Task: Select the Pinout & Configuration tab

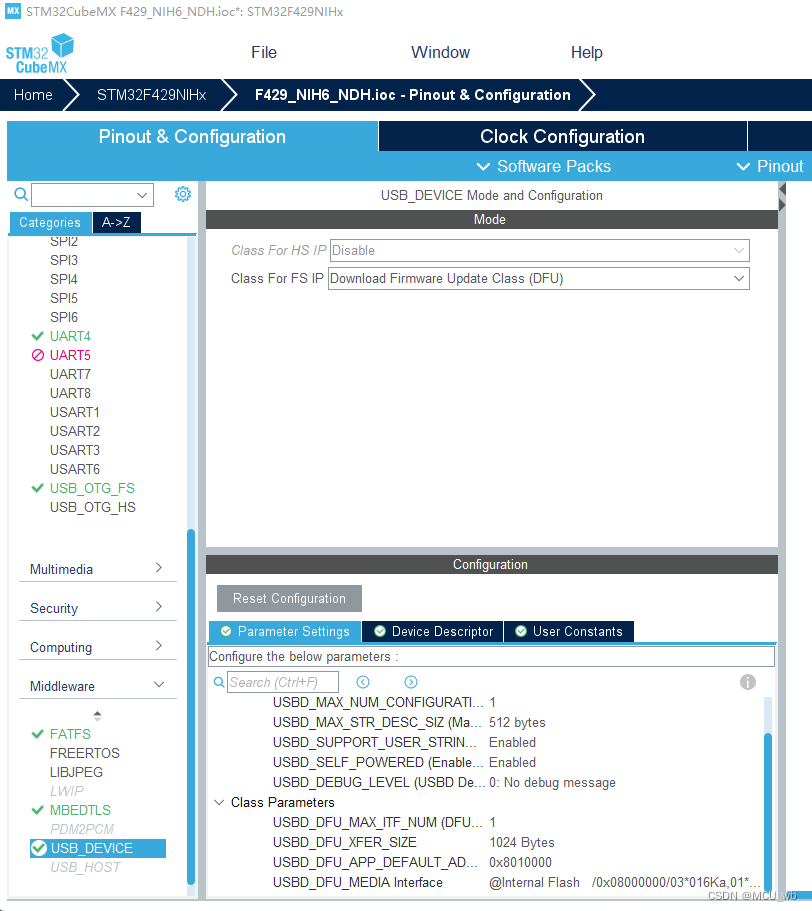Action: coord(192,137)
